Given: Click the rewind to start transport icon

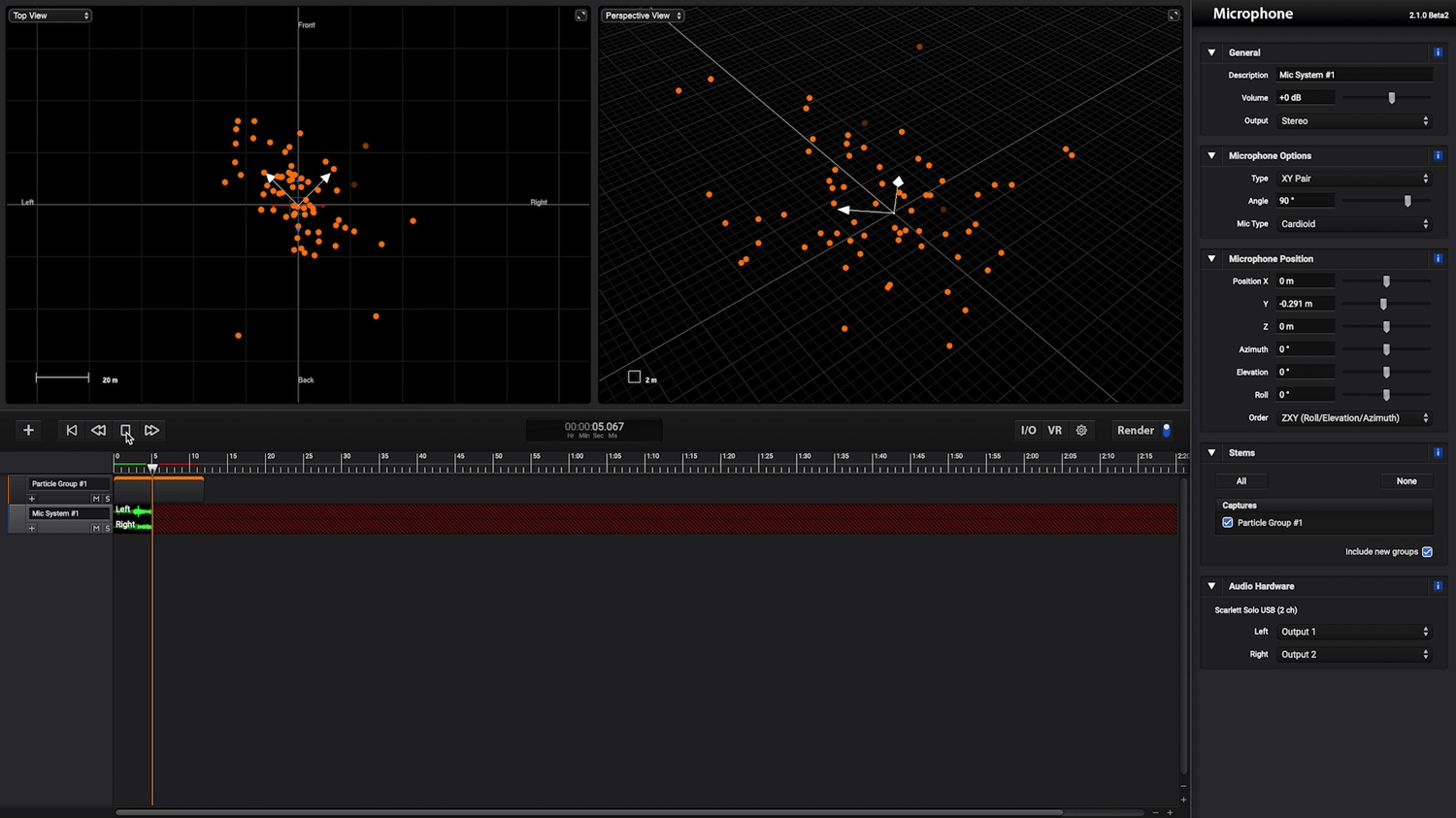Looking at the screenshot, I should click(71, 430).
